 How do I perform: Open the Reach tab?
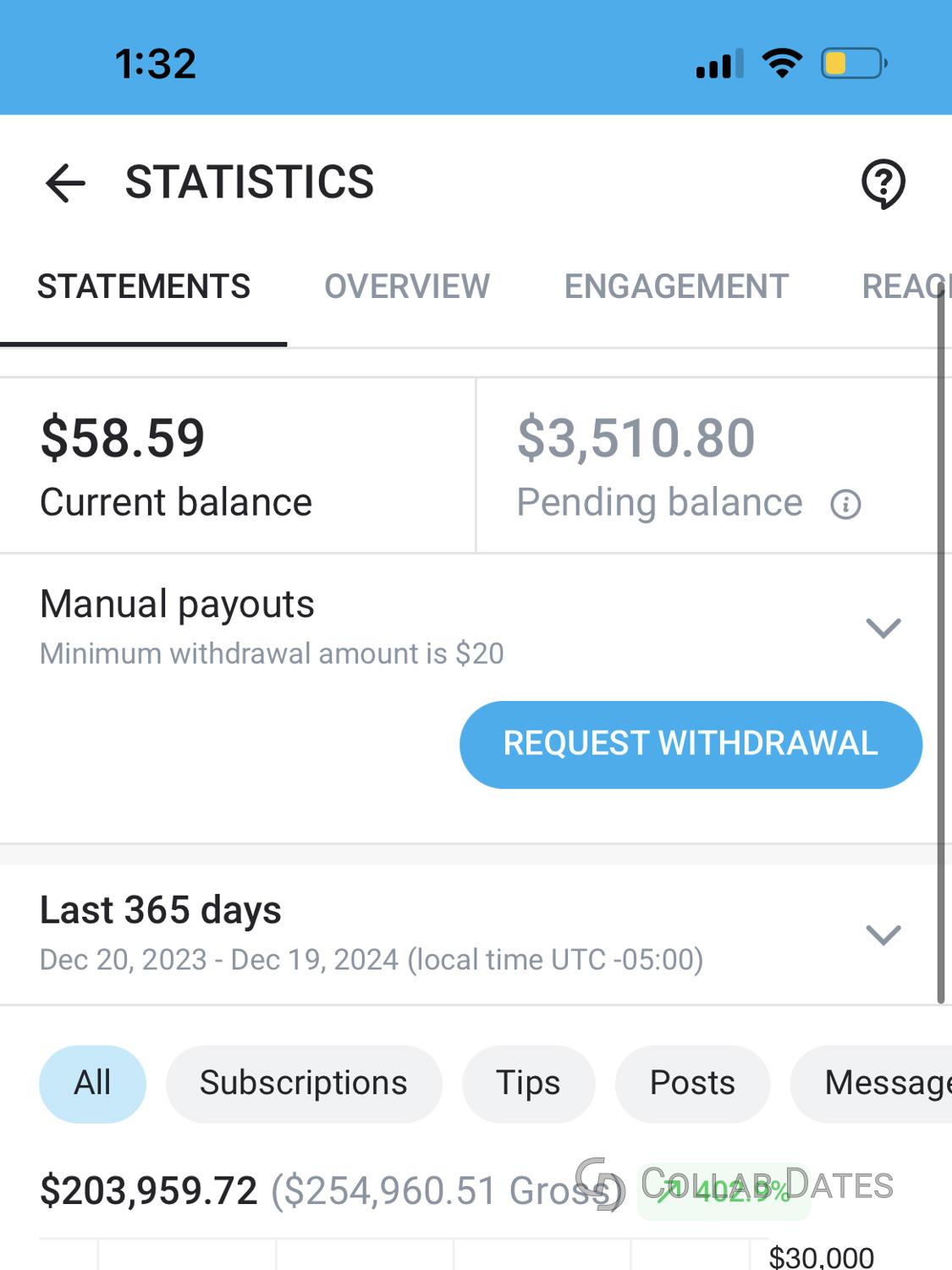tap(905, 287)
